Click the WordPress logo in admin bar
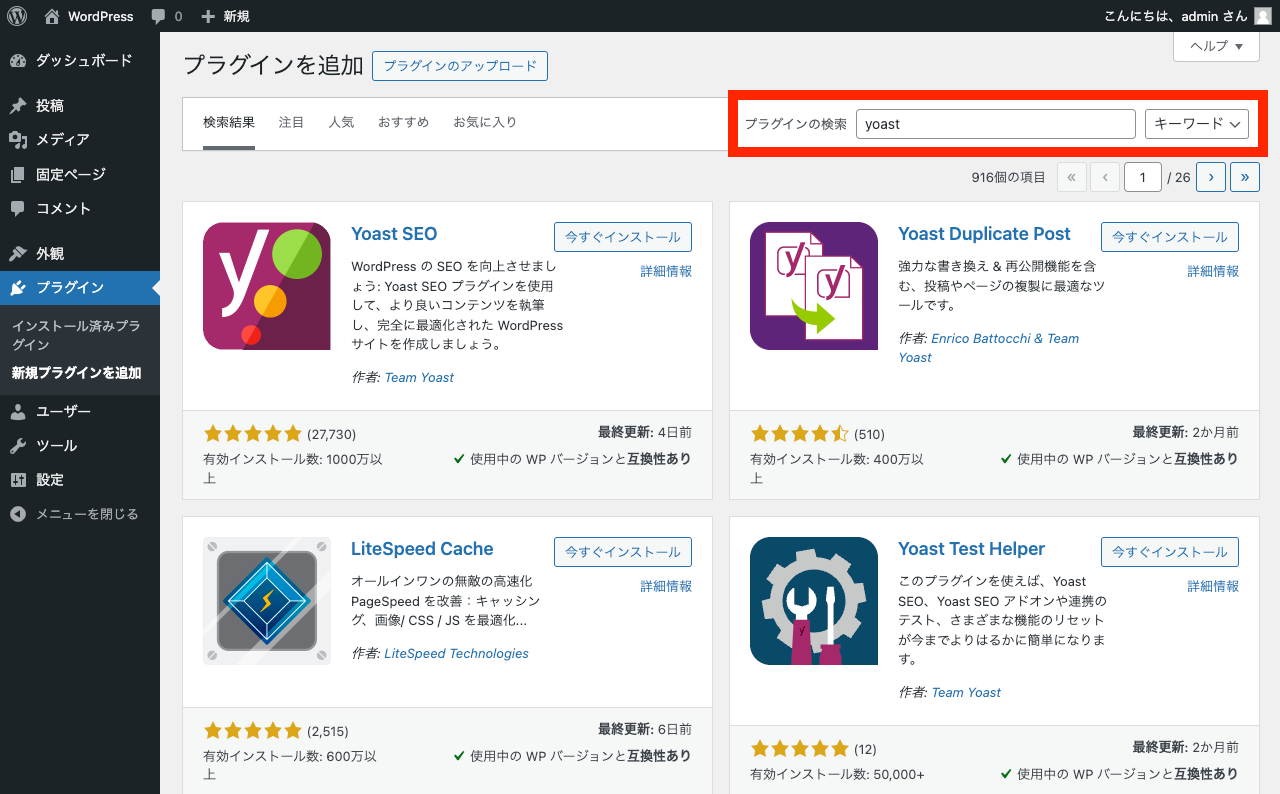The image size is (1280, 794). [17, 16]
